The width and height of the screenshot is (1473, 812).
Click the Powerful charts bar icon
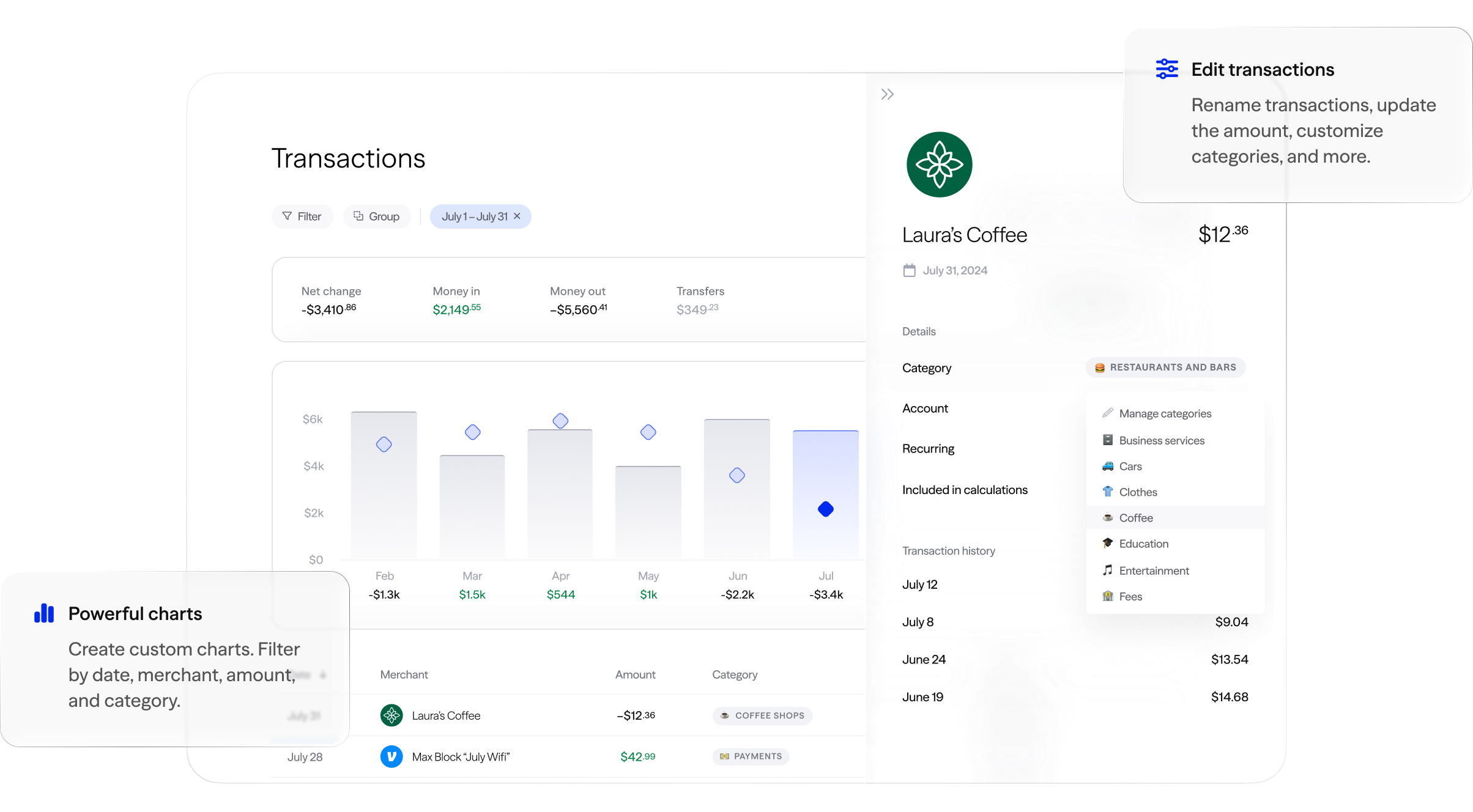pyautogui.click(x=44, y=613)
